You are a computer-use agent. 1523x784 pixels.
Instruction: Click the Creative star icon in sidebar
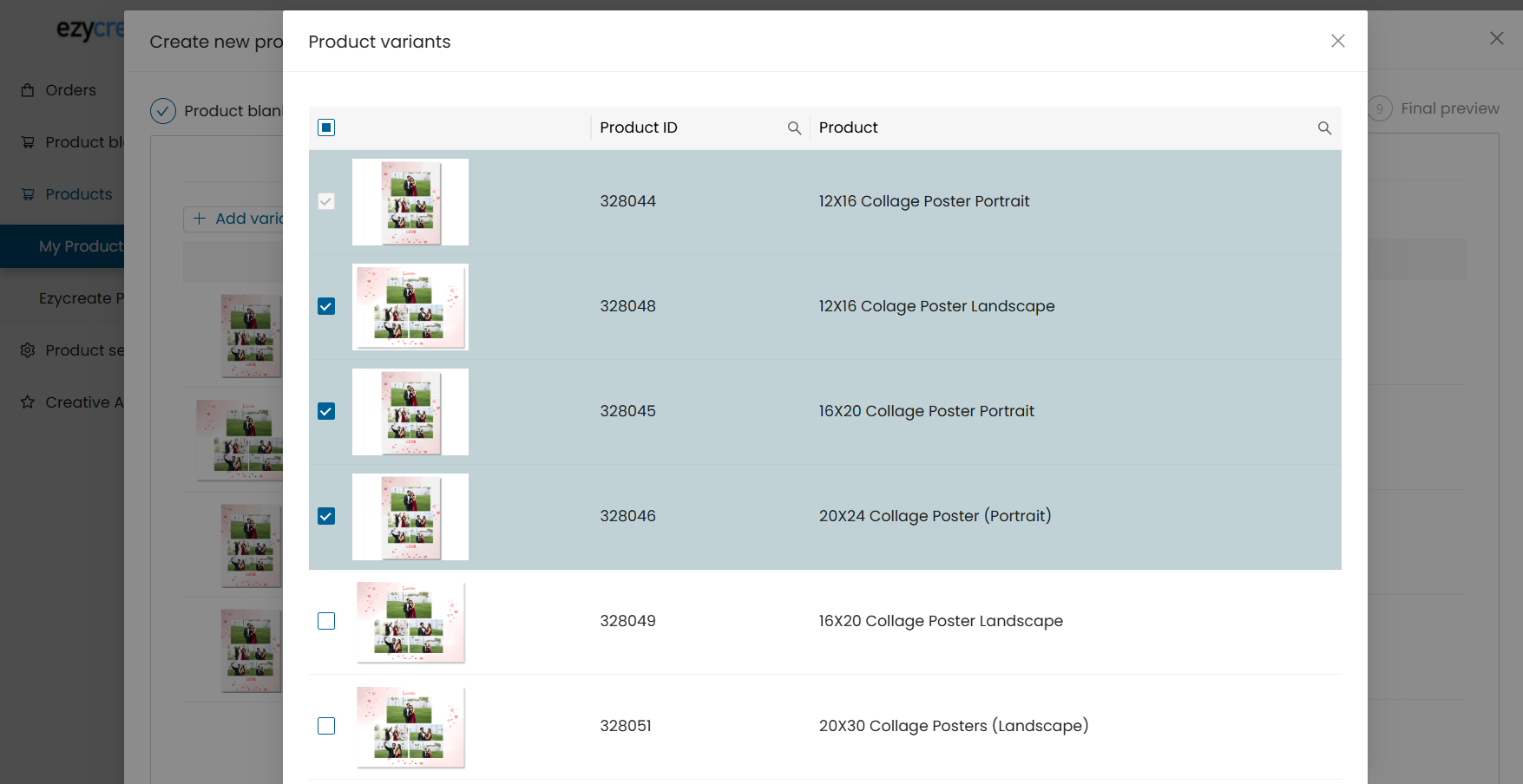(x=28, y=402)
